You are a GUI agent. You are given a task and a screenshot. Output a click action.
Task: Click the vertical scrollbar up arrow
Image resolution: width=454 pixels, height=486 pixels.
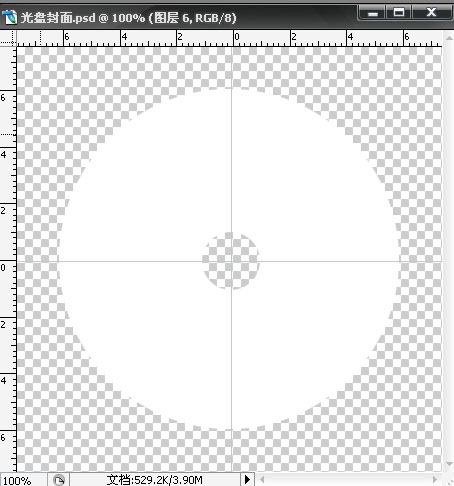pos(449,38)
